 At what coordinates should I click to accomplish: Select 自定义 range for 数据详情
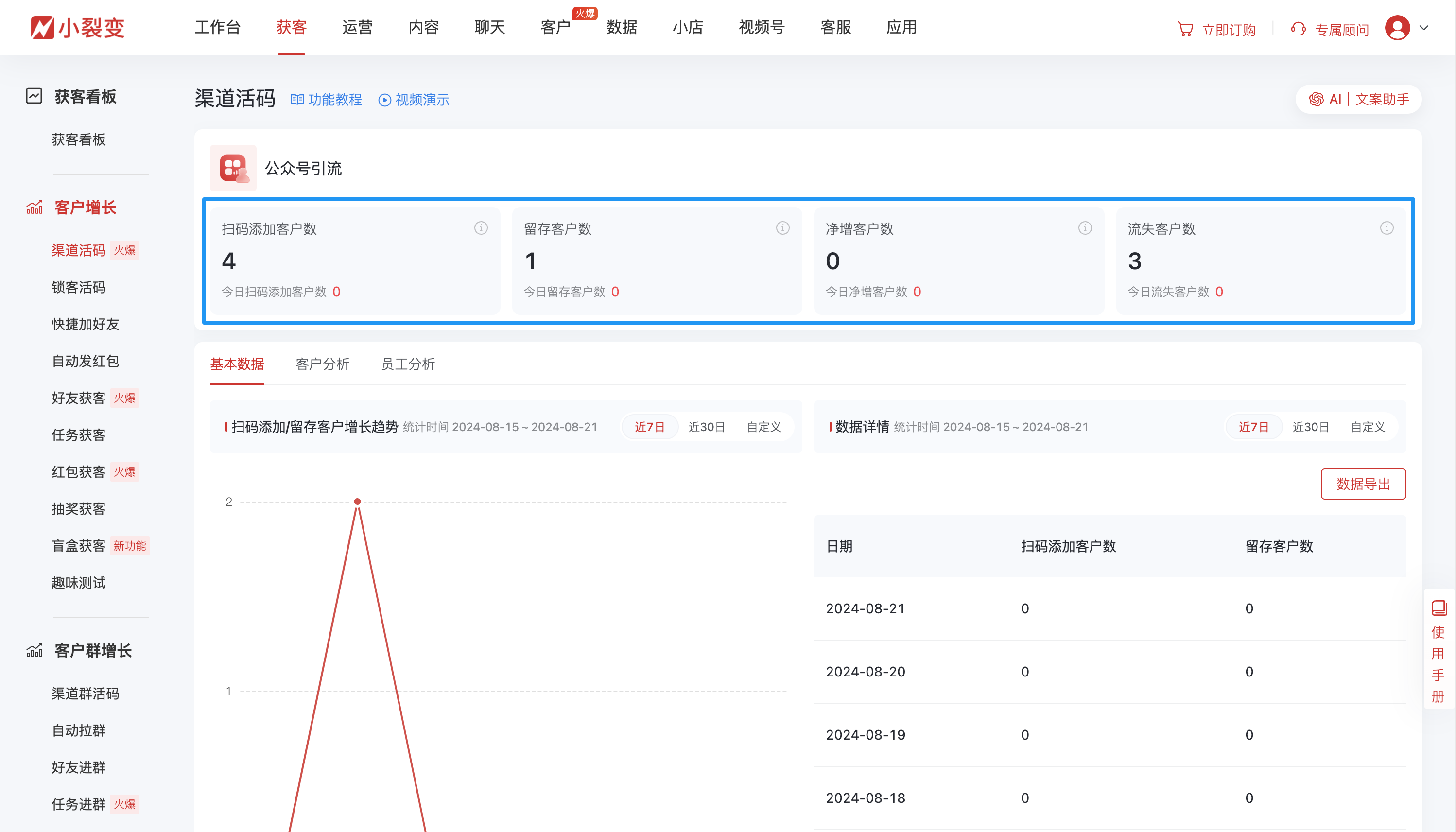(x=1368, y=427)
